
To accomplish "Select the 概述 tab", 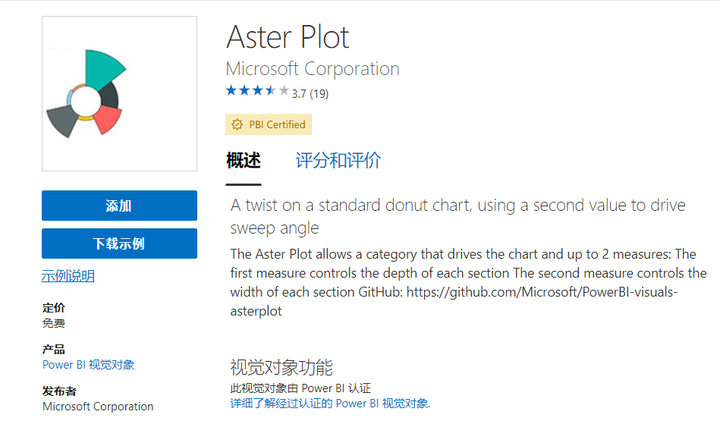I will tap(243, 160).
